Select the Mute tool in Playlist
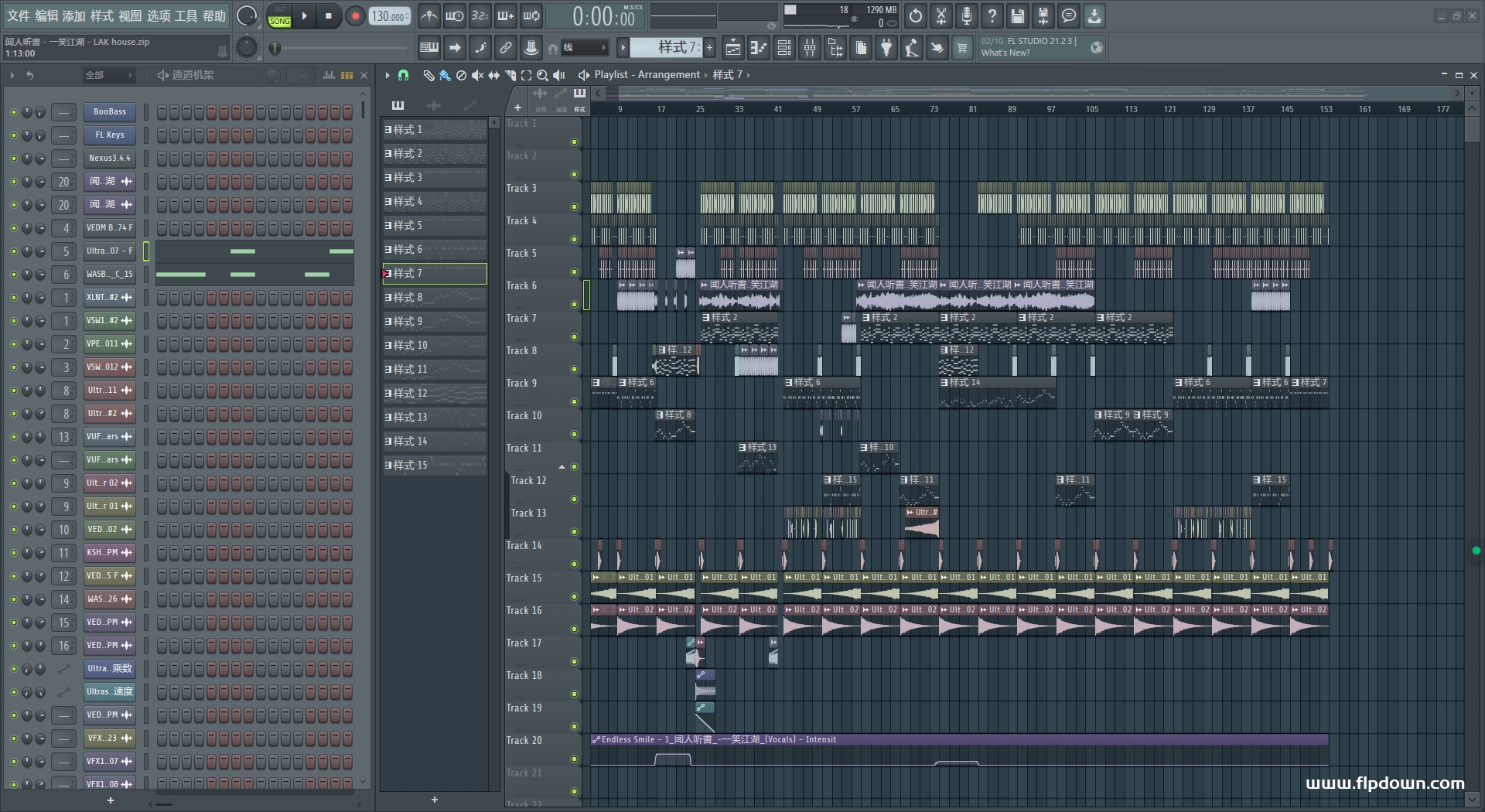The height and width of the screenshot is (812, 1485). [477, 75]
